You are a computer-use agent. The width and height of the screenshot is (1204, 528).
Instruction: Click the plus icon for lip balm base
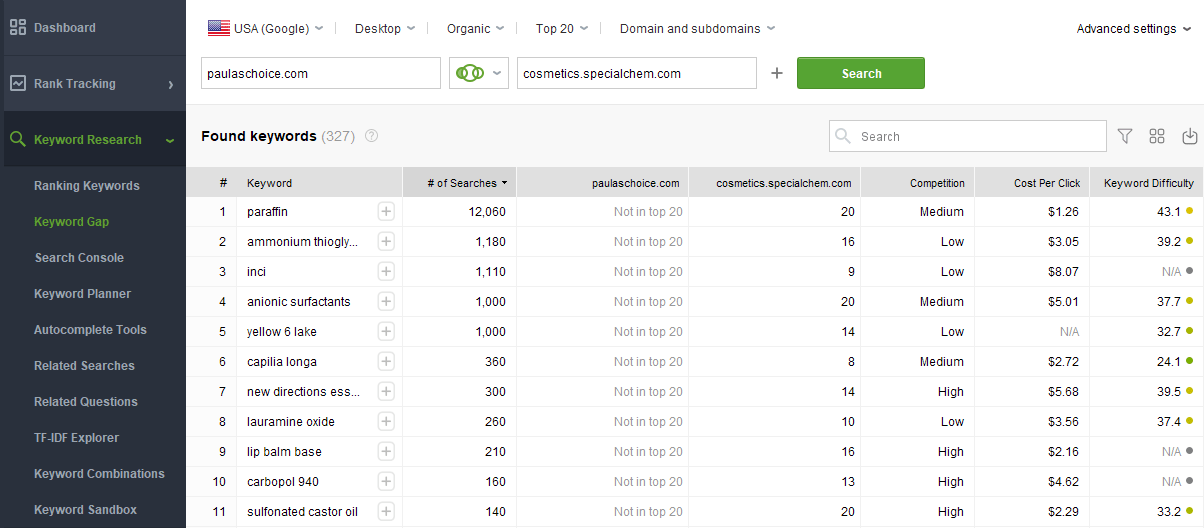tap(386, 451)
